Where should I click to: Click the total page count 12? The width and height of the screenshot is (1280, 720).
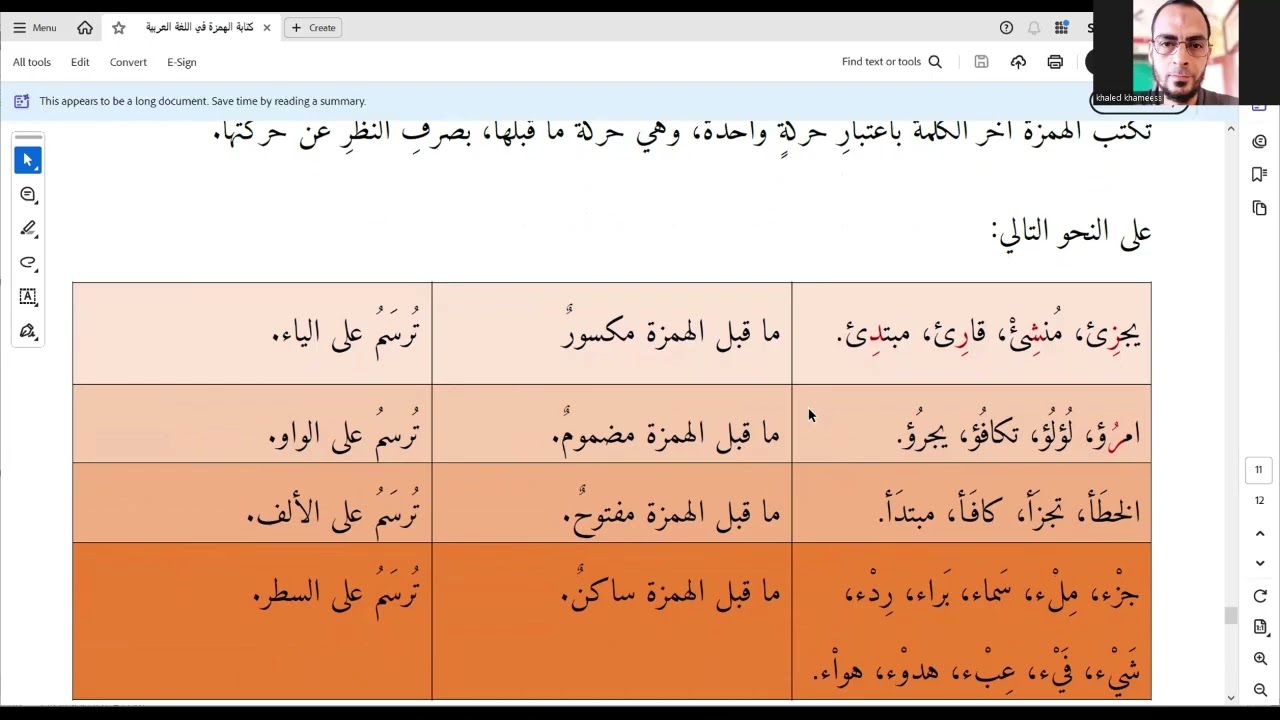click(1259, 501)
